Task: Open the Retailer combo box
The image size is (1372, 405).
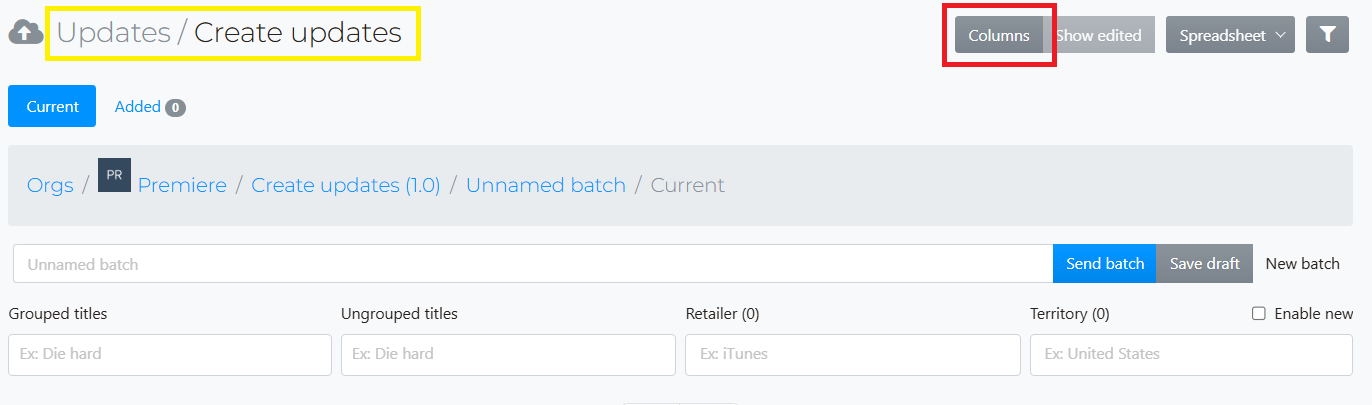Action: pyautogui.click(x=852, y=355)
